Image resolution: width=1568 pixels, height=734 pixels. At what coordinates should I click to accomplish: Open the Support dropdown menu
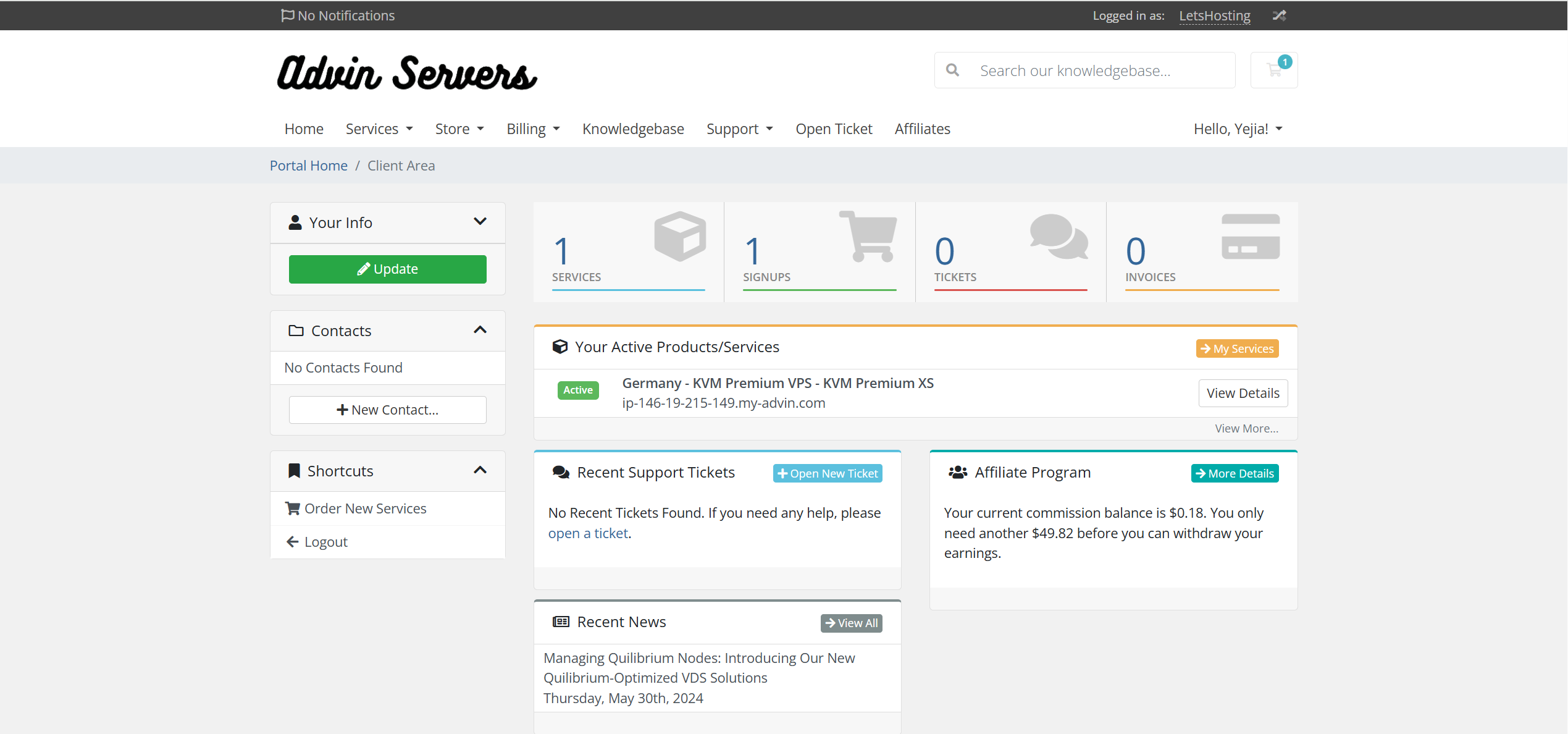tap(740, 129)
